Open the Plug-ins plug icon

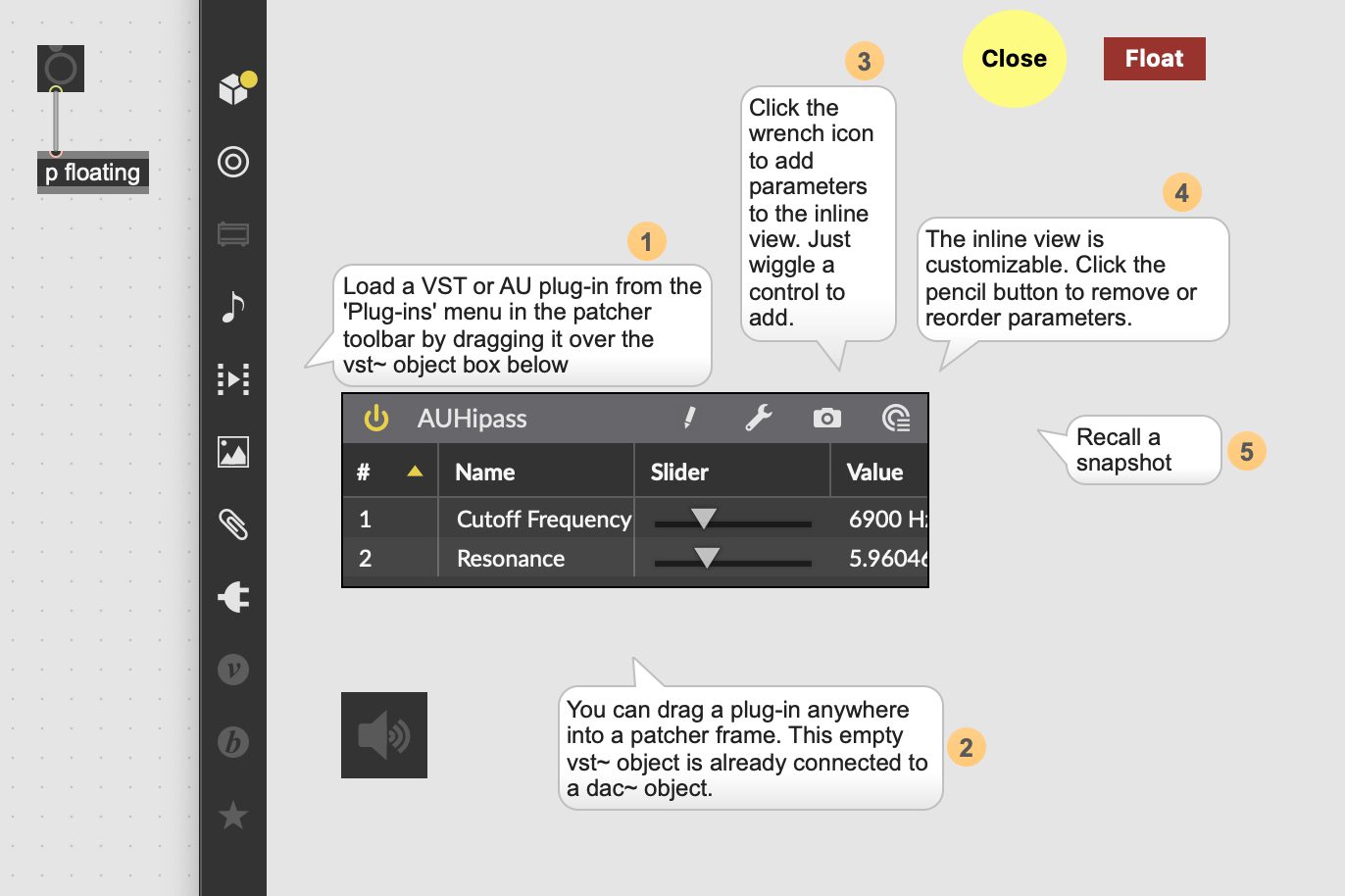tap(233, 597)
